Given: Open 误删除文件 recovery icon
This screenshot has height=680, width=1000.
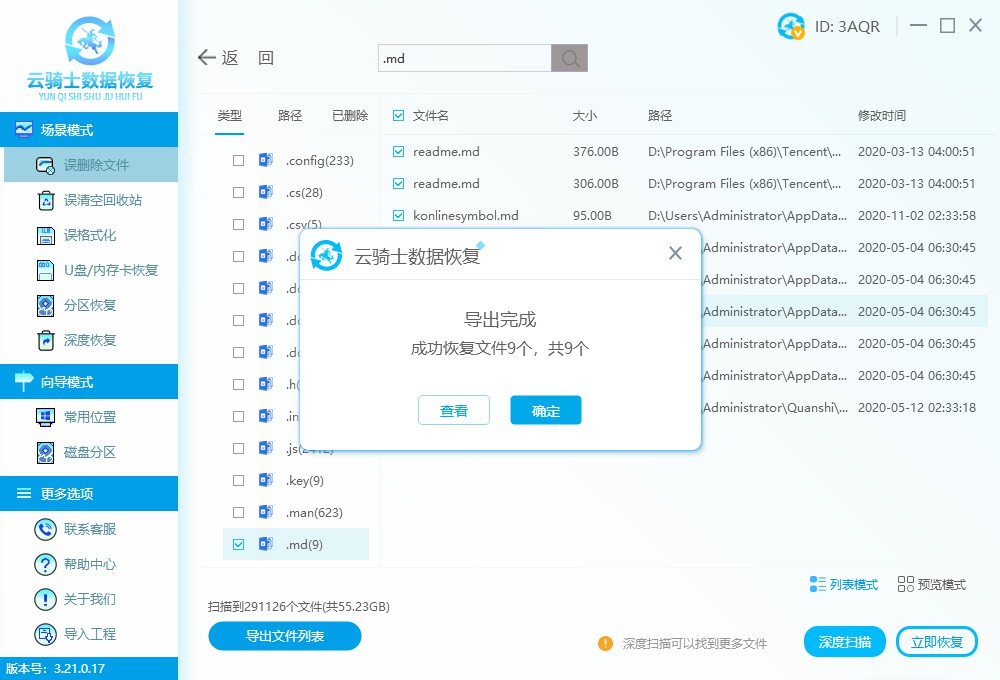Looking at the screenshot, I should point(45,165).
